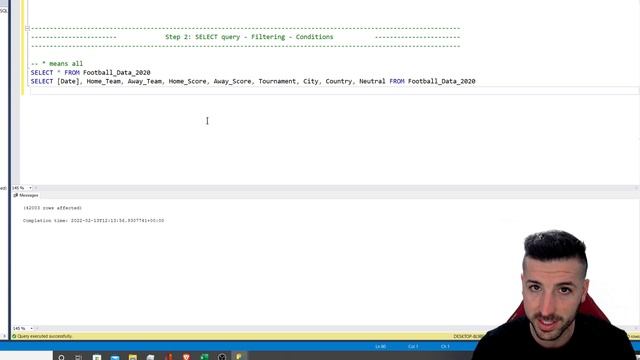640x360 pixels.
Task: Click the Ln indicator in status bar
Action: click(x=380, y=347)
